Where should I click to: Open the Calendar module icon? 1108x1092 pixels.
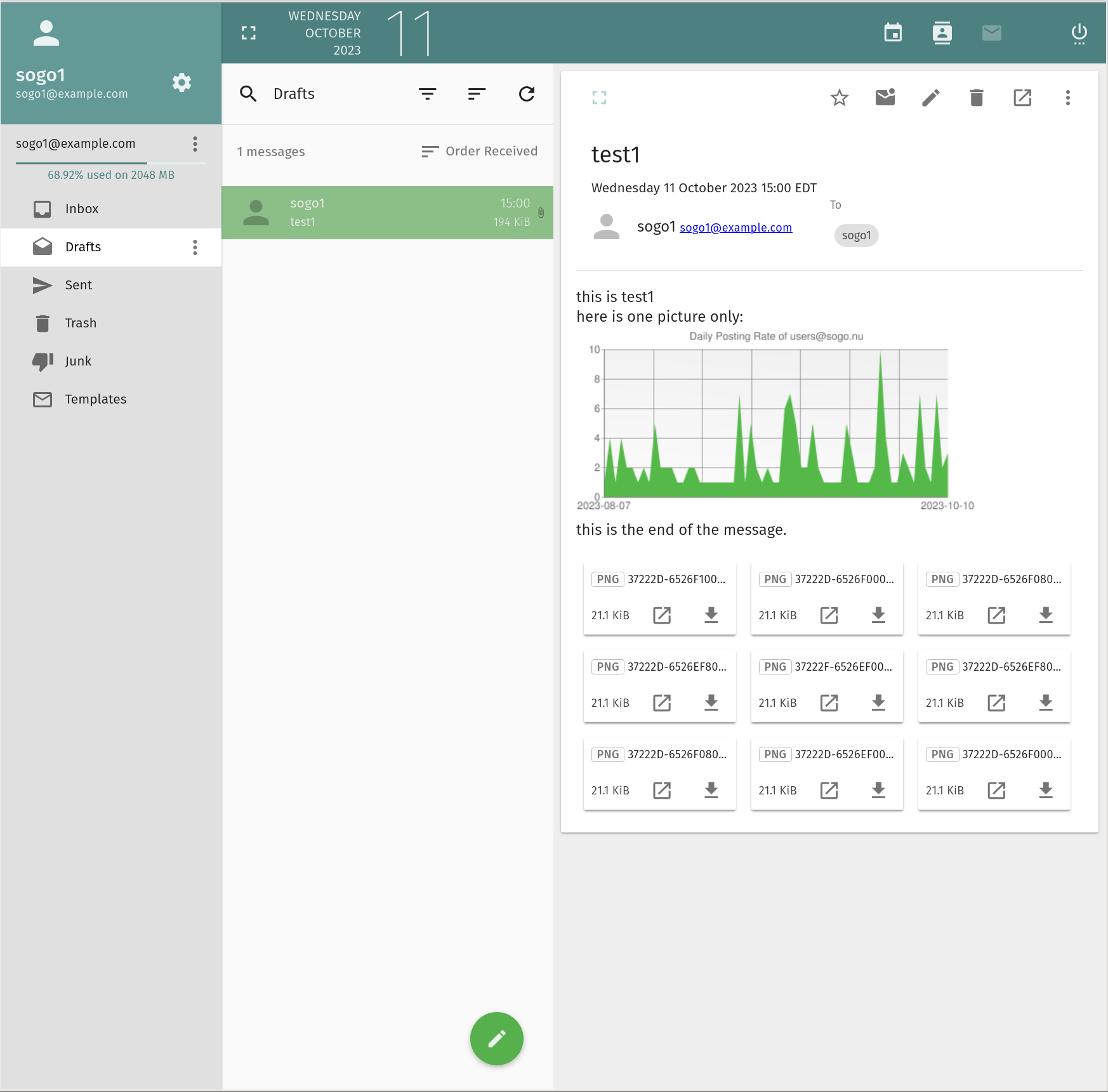tap(893, 32)
